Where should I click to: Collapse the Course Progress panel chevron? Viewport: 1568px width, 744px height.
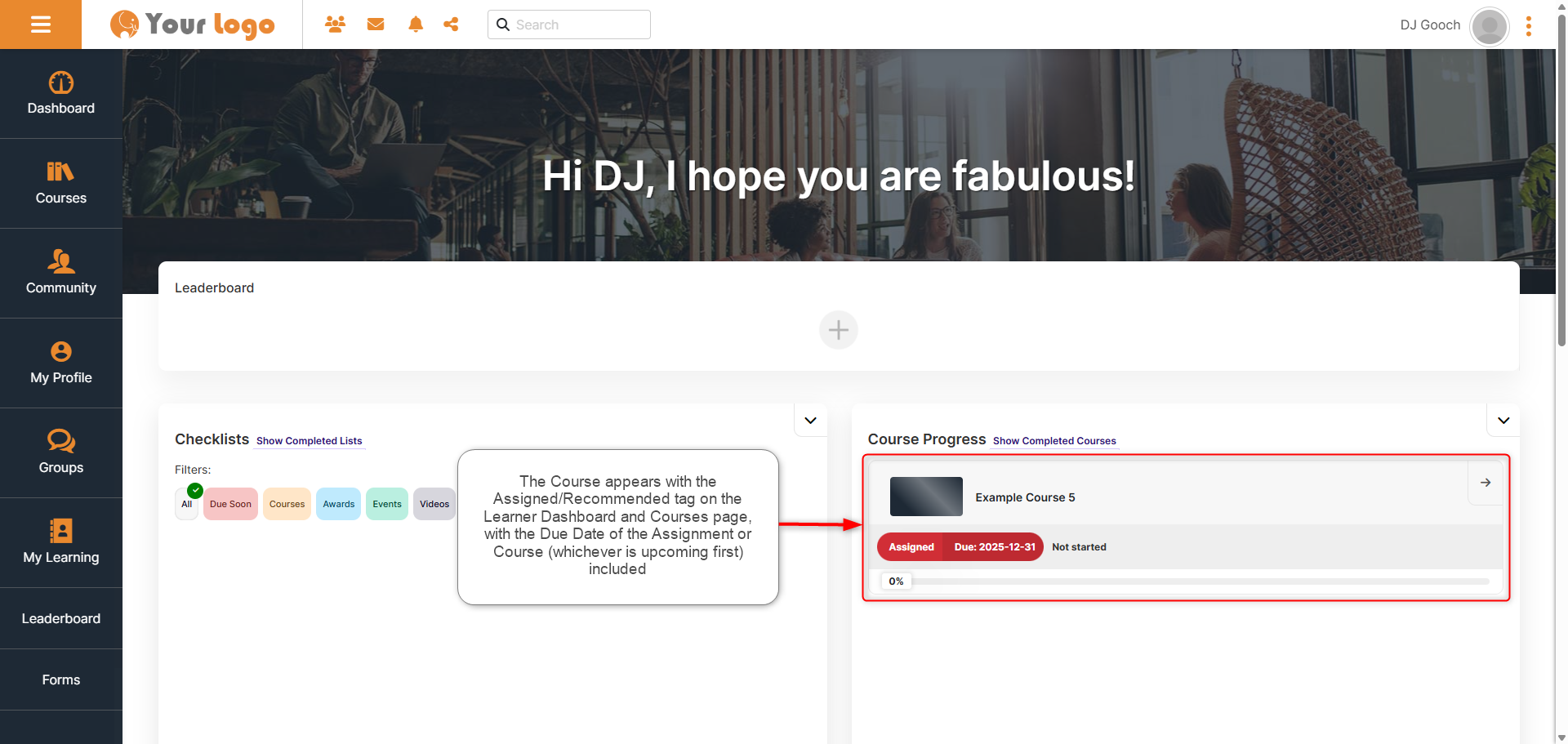(1503, 421)
